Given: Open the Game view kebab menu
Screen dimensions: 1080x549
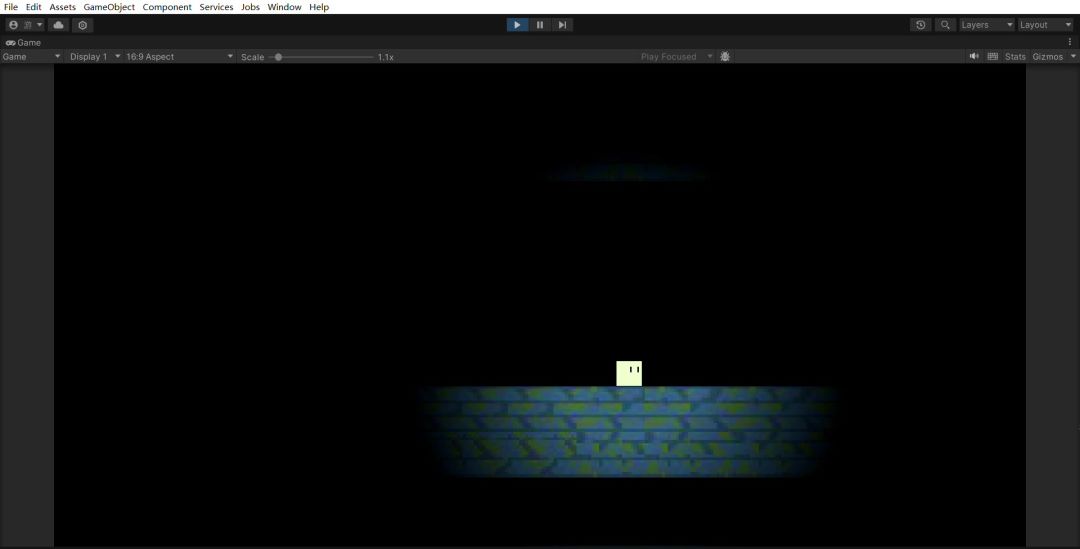Looking at the screenshot, I should point(1070,43).
